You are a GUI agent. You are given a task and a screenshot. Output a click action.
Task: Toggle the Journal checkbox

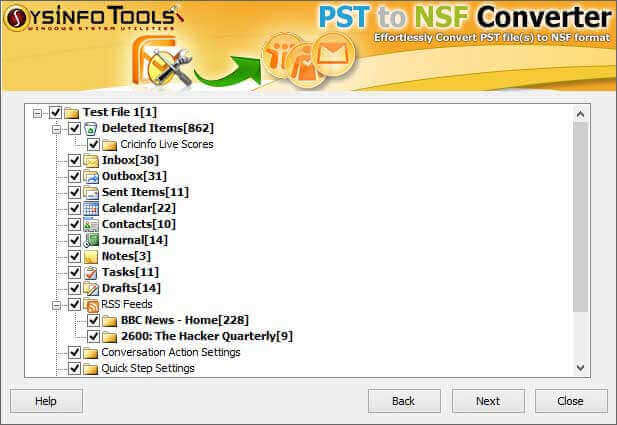click(74, 240)
